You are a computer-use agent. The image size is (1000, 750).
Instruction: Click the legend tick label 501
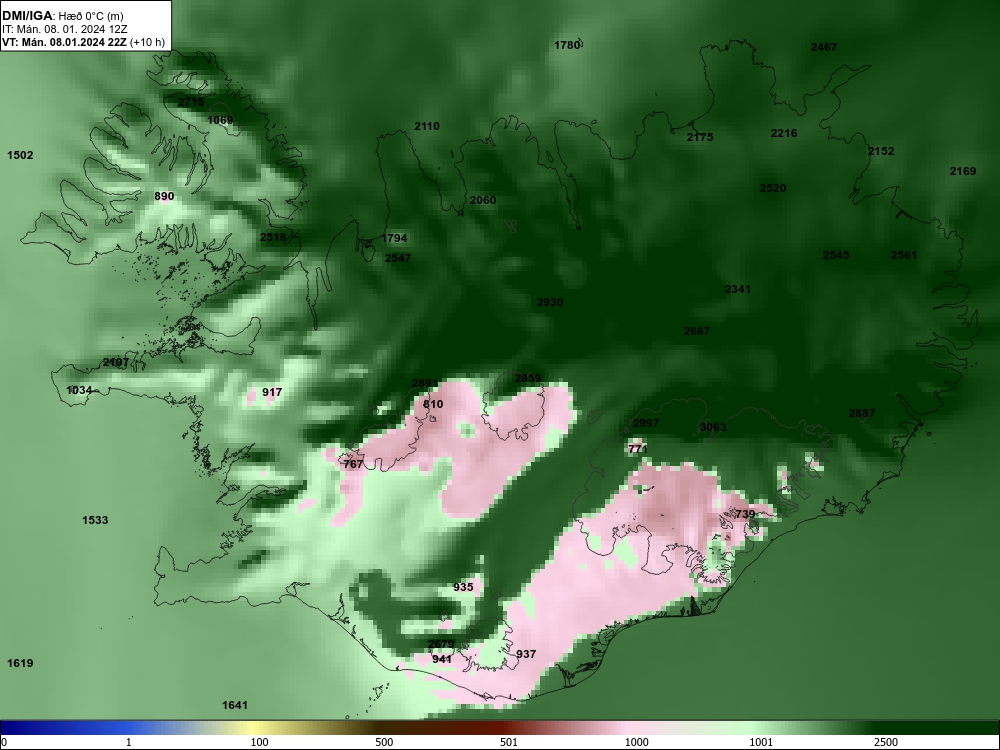(x=508, y=742)
